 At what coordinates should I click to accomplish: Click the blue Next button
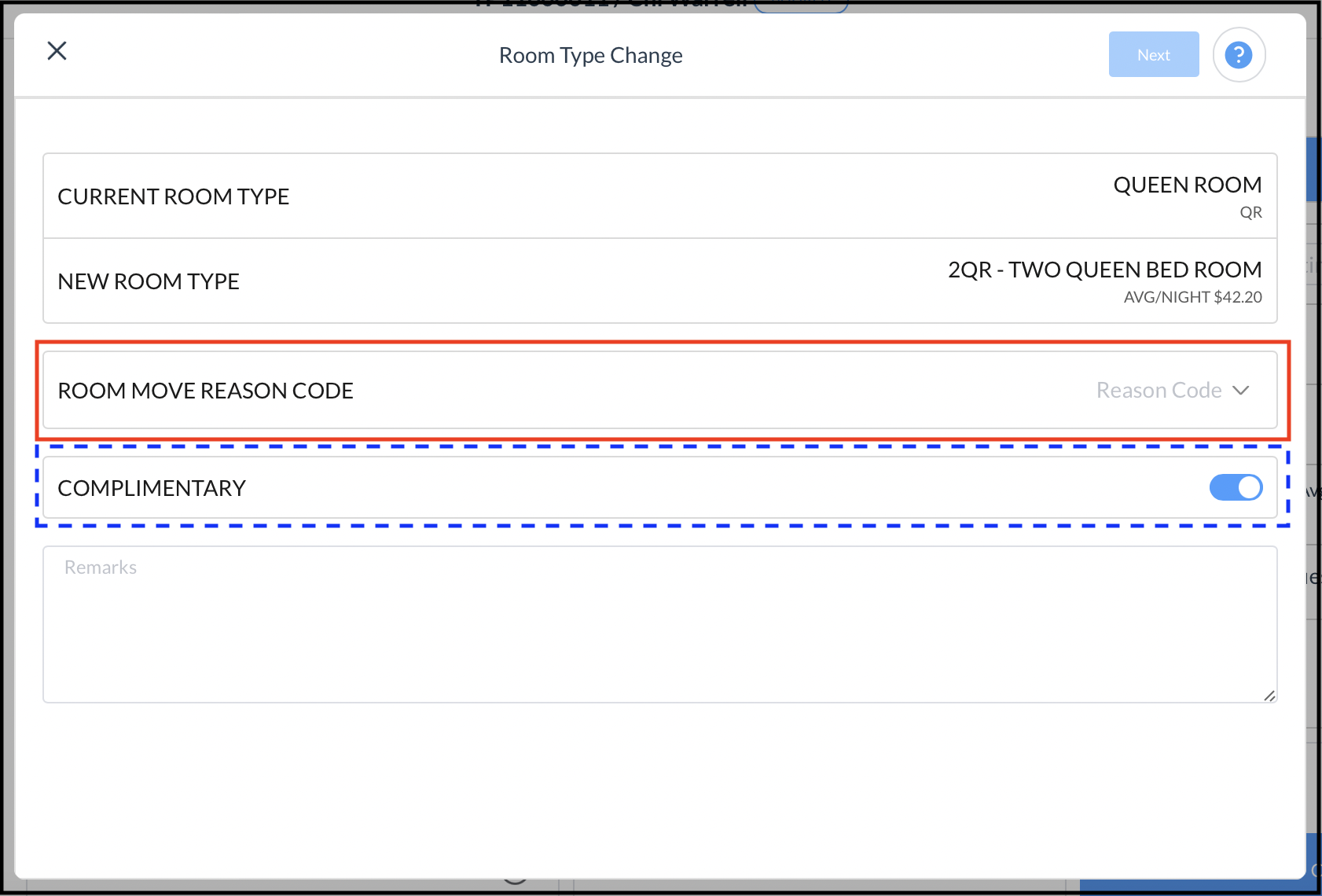click(x=1153, y=54)
